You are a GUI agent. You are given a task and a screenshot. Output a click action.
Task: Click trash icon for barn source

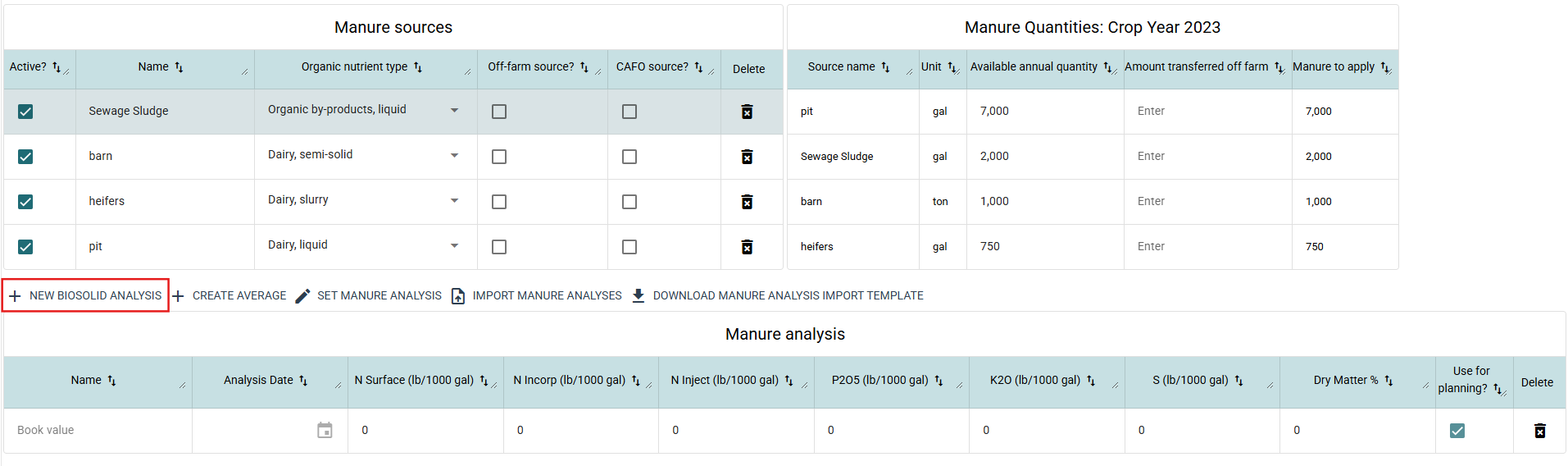(x=747, y=157)
